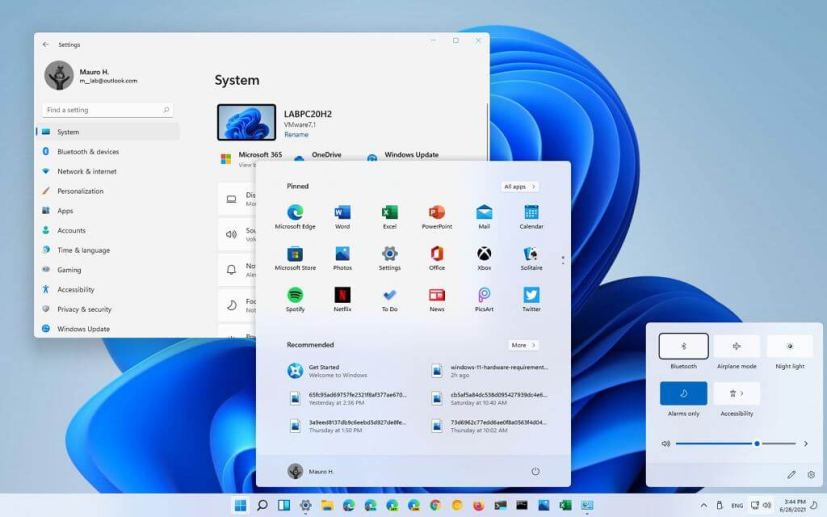Launch PicsArt from the Start menu
Image resolution: width=827 pixels, height=517 pixels.
point(484,300)
